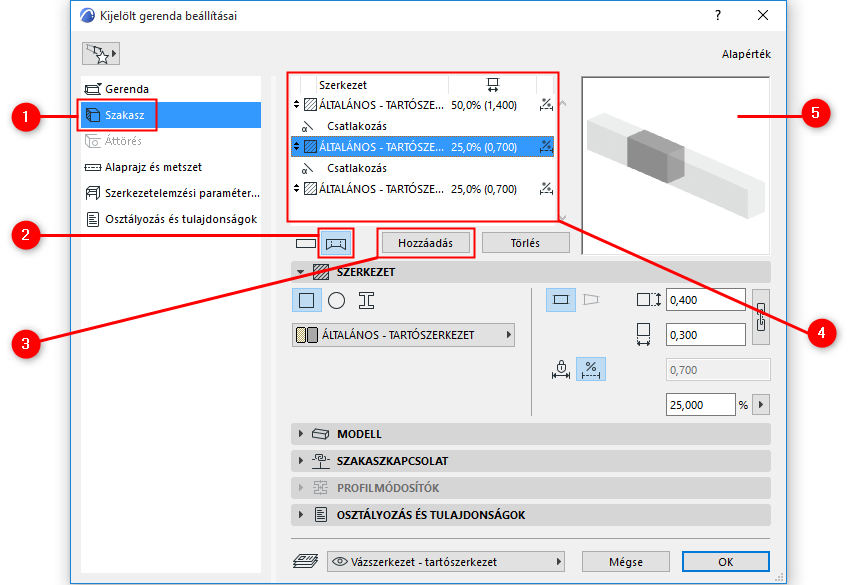Select the highlighted 25,0% segment row

click(422, 147)
